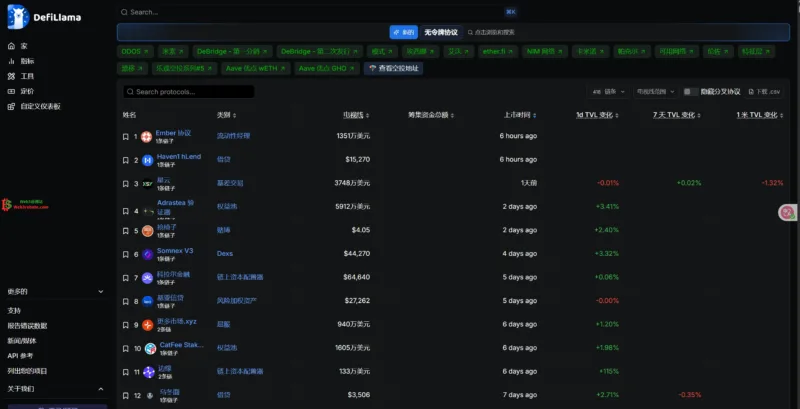The width and height of the screenshot is (800, 409).
Task: Open the custom dashboard (自定义仪表板) icon
Action: point(12,106)
